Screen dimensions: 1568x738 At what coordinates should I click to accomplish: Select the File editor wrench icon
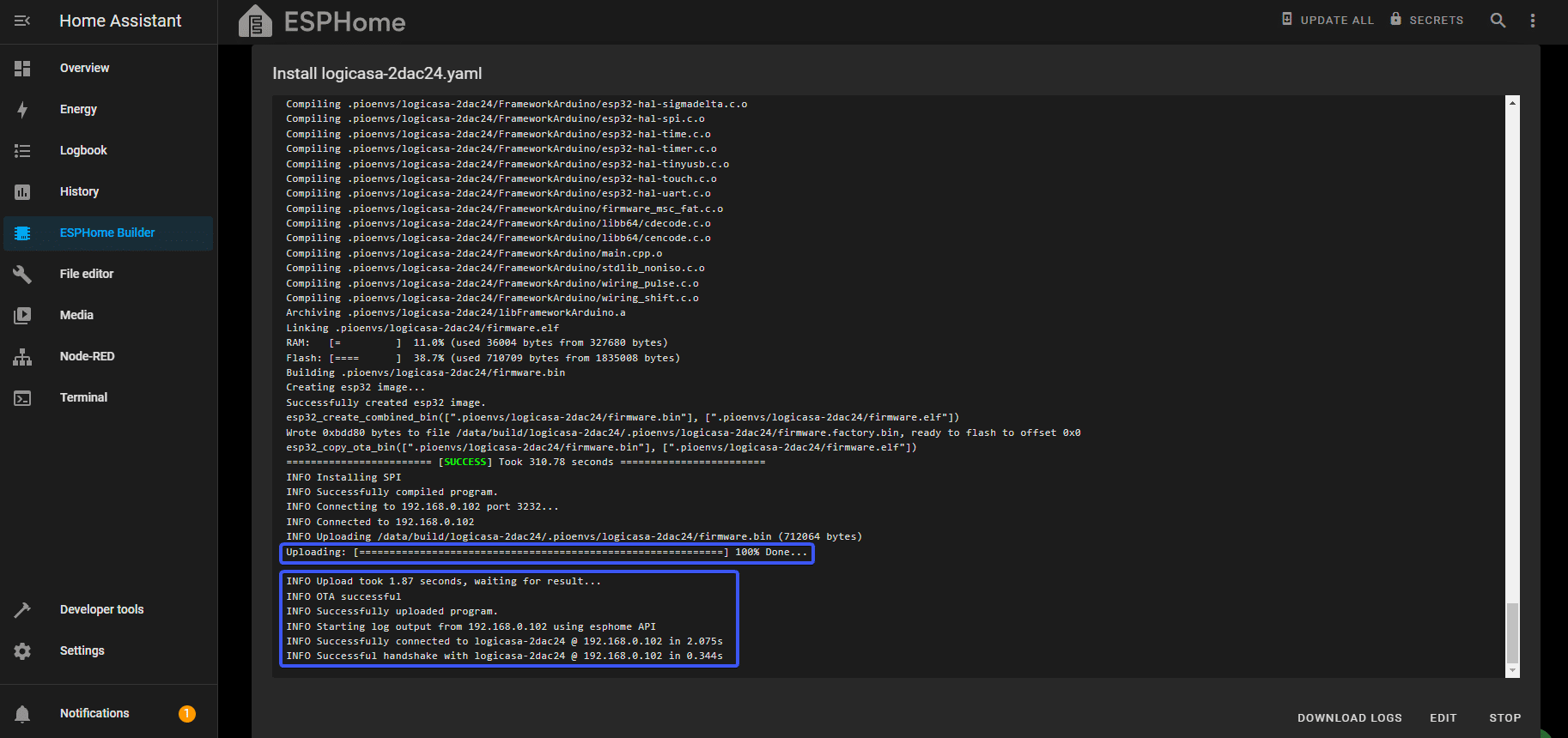click(22, 275)
